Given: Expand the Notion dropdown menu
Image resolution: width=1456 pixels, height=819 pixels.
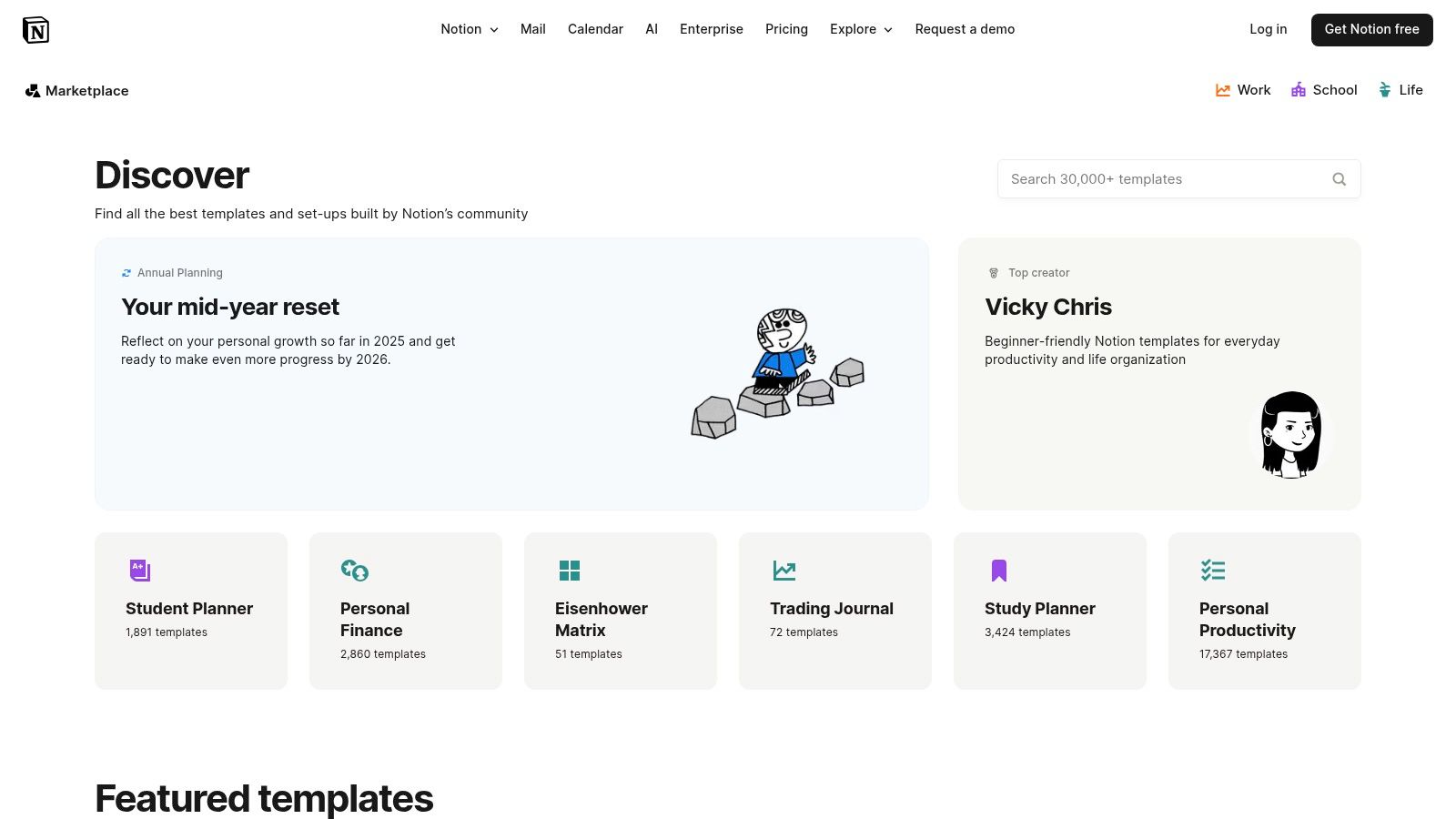Looking at the screenshot, I should (x=469, y=29).
